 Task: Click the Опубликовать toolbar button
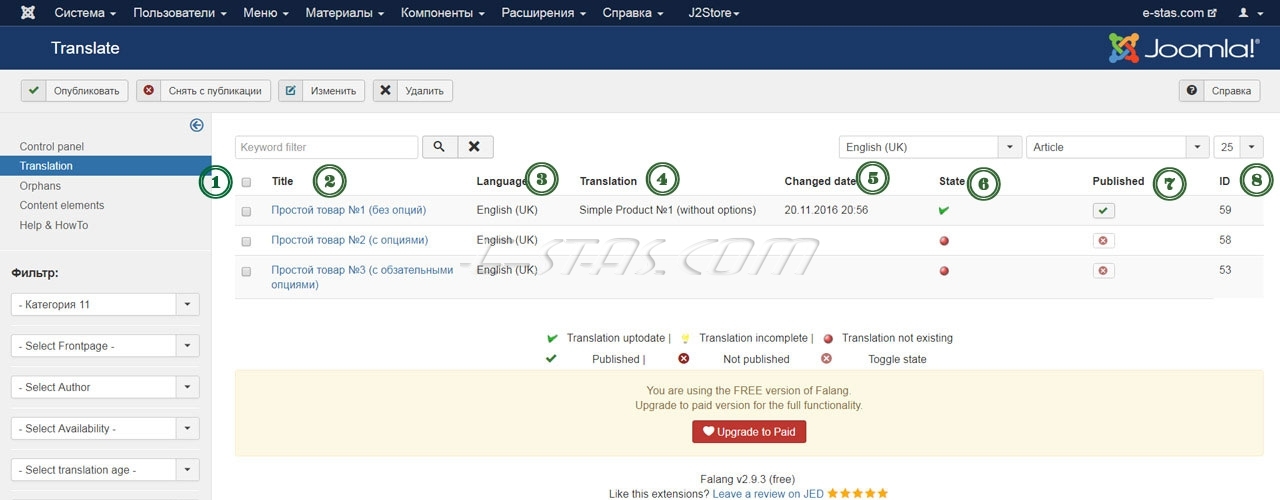click(x=74, y=91)
